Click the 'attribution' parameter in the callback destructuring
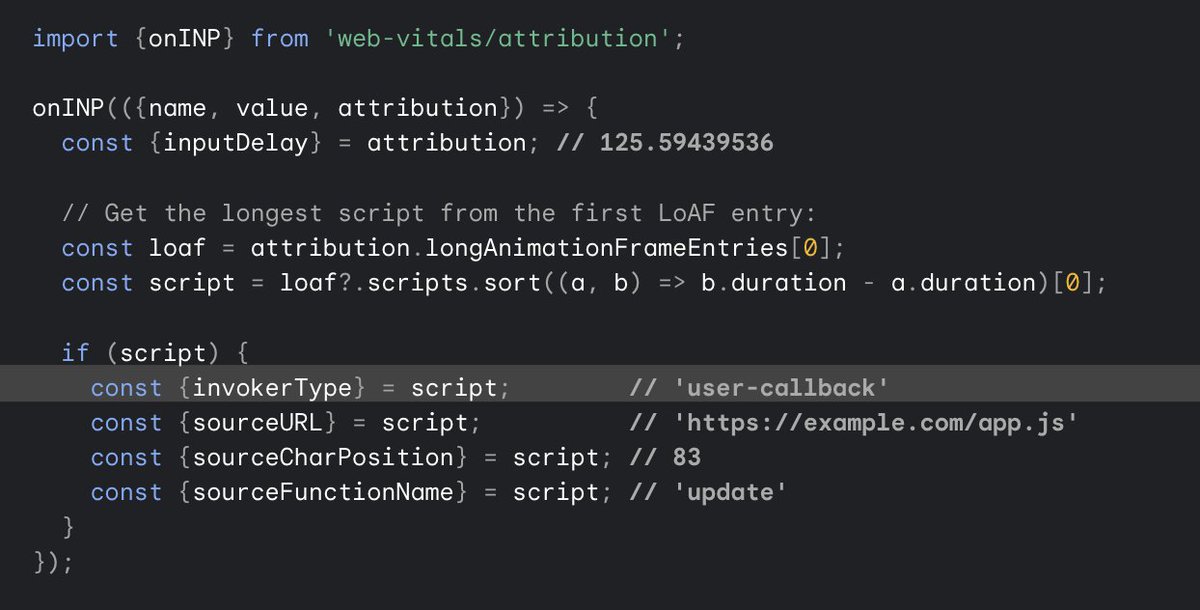 [418, 108]
